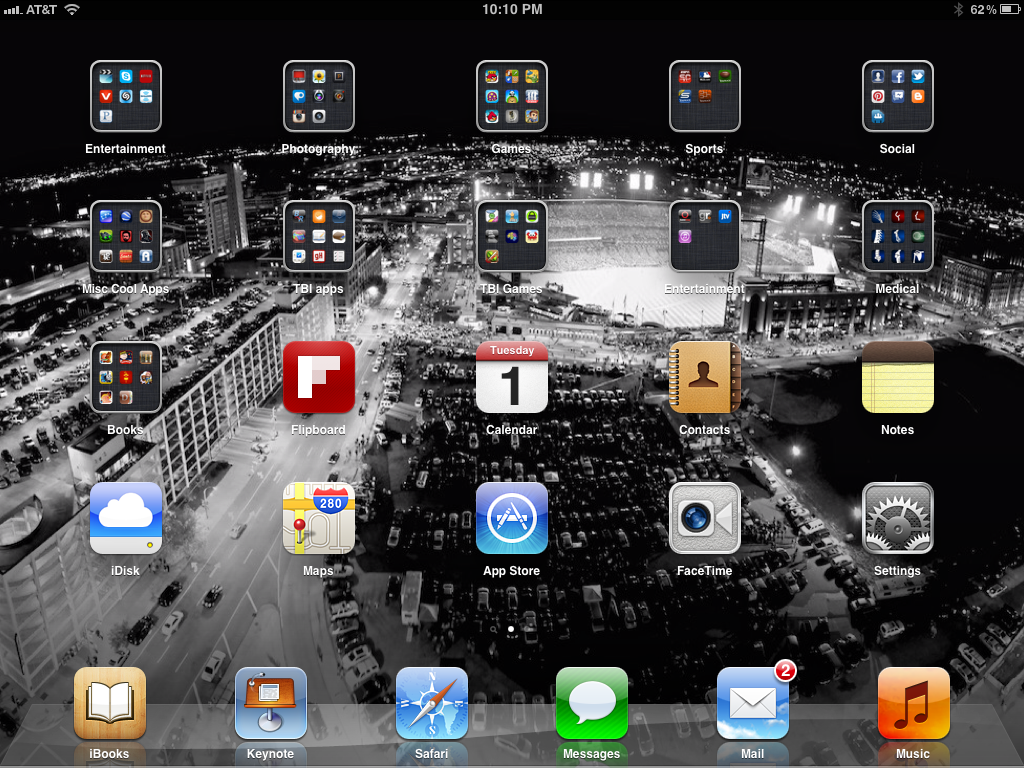Viewport: 1024px width, 768px height.
Task: Open the Social folder
Action: click(x=897, y=97)
